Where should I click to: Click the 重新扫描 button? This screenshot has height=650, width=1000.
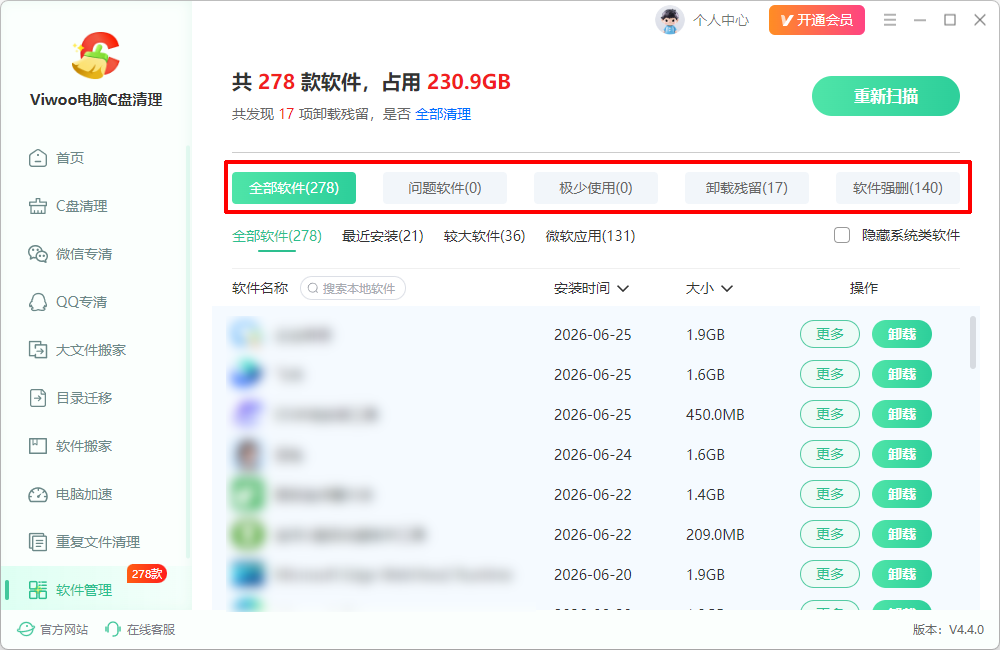click(885, 96)
